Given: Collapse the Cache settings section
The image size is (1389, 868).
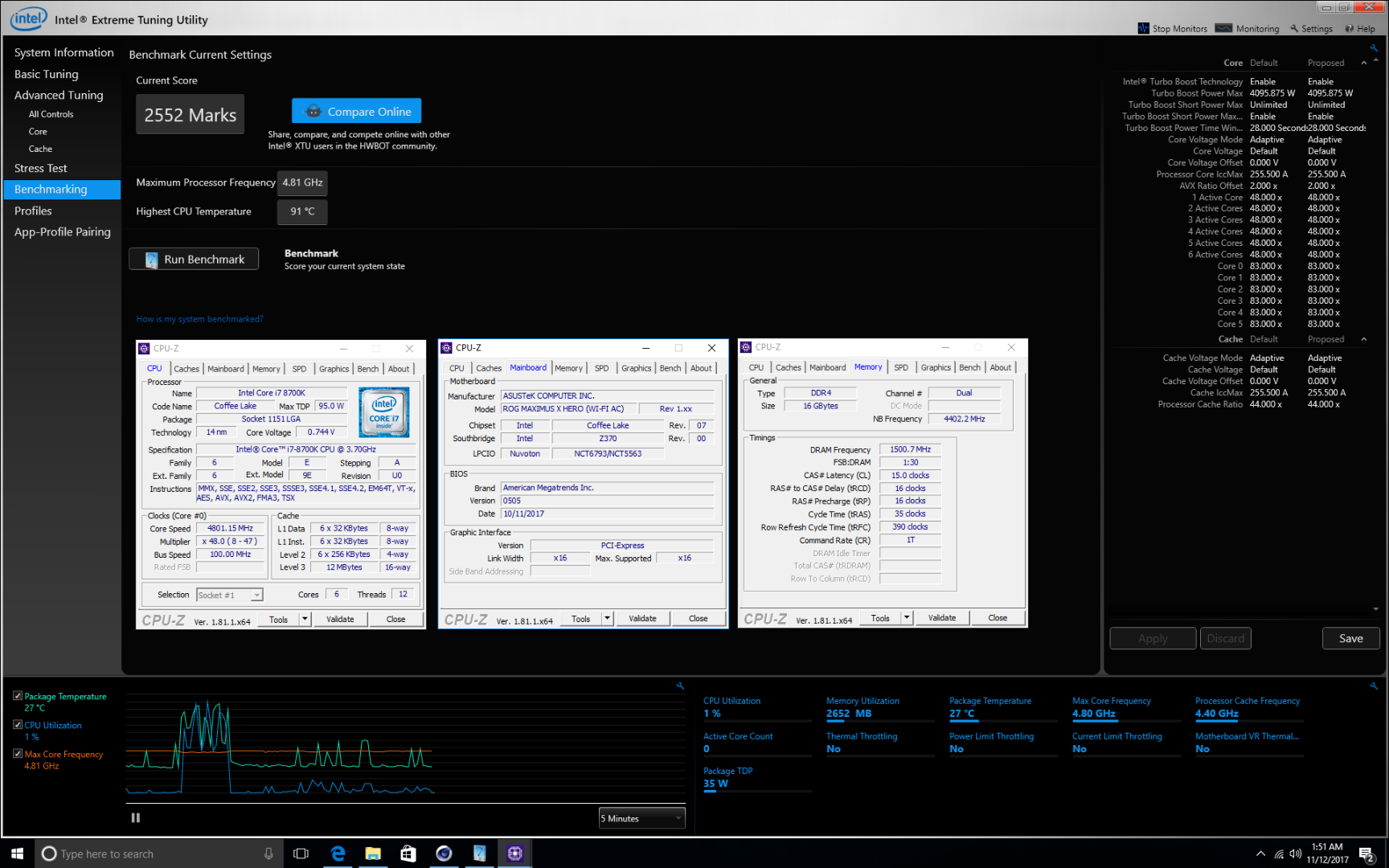Looking at the screenshot, I should [1364, 339].
